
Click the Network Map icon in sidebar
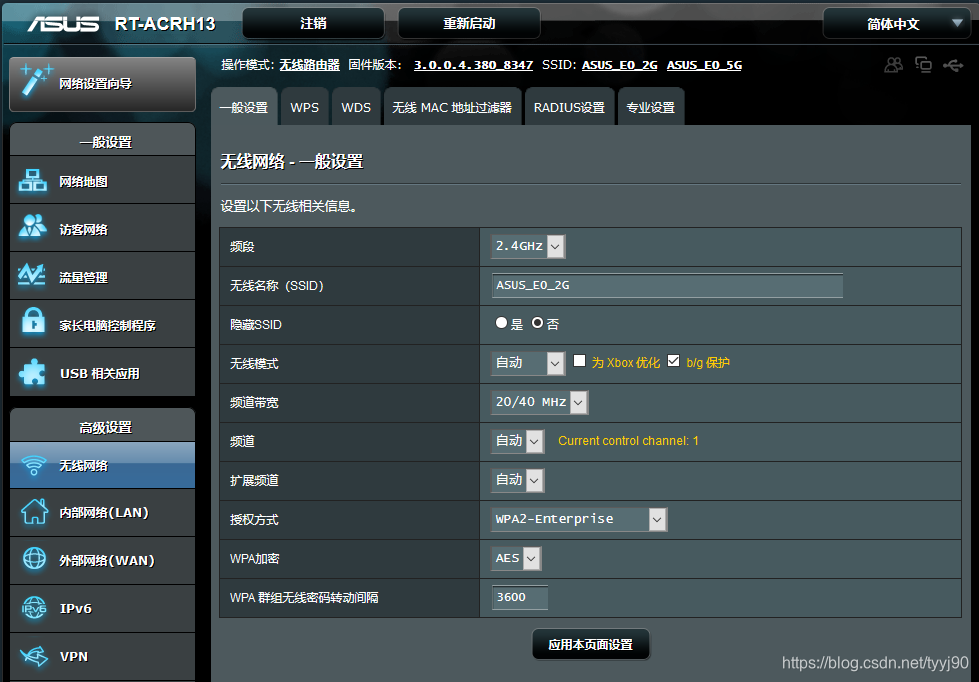(x=32, y=180)
